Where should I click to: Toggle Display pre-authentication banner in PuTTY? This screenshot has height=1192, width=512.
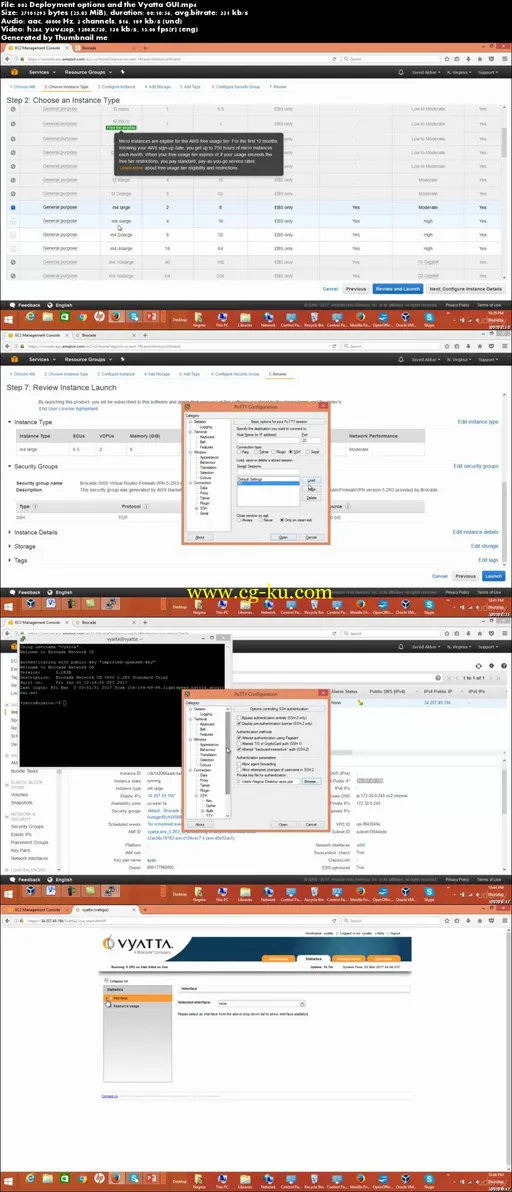[x=239, y=724]
